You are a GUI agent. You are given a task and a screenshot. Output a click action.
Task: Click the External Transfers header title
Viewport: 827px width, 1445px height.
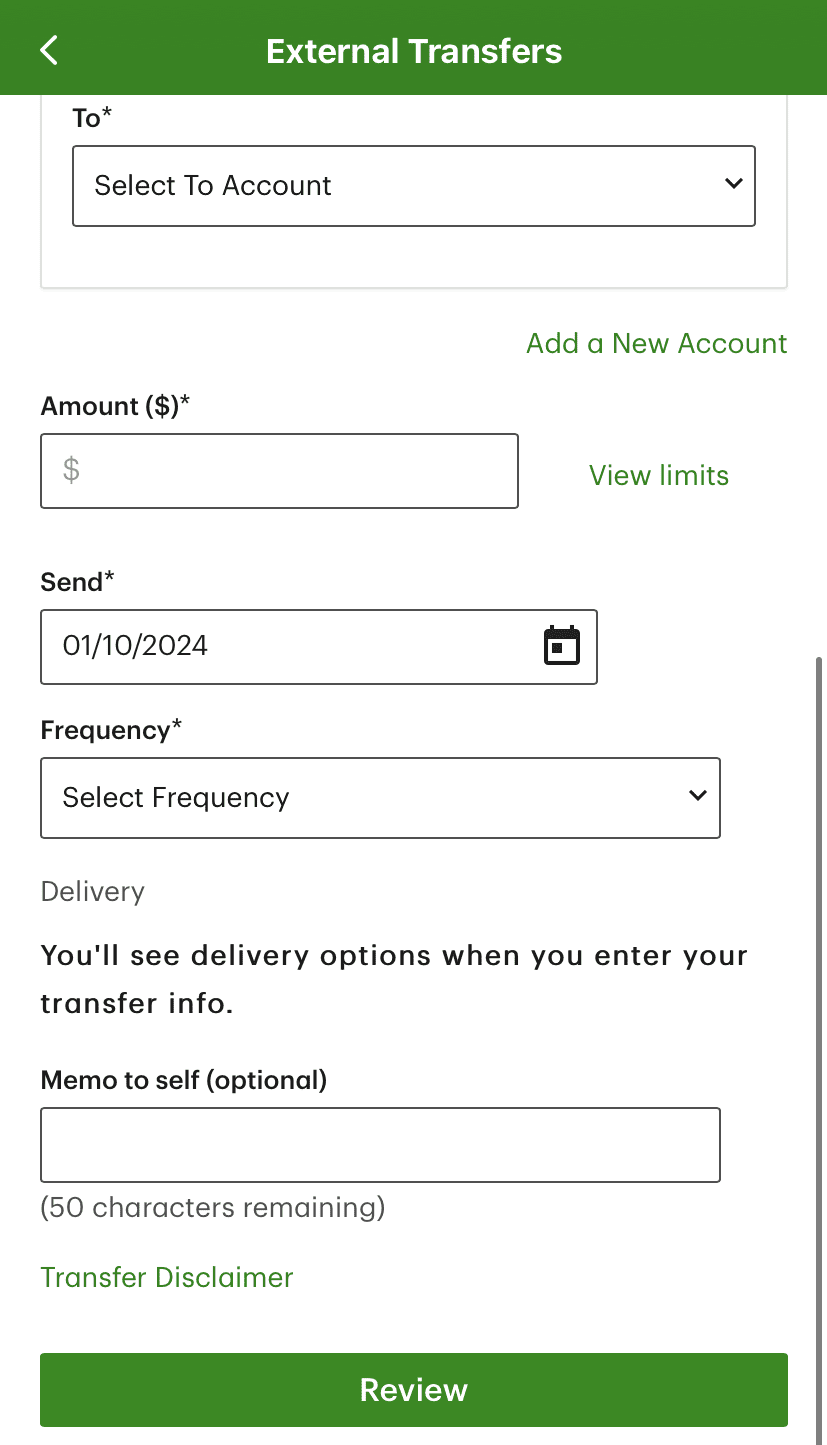coord(413,50)
